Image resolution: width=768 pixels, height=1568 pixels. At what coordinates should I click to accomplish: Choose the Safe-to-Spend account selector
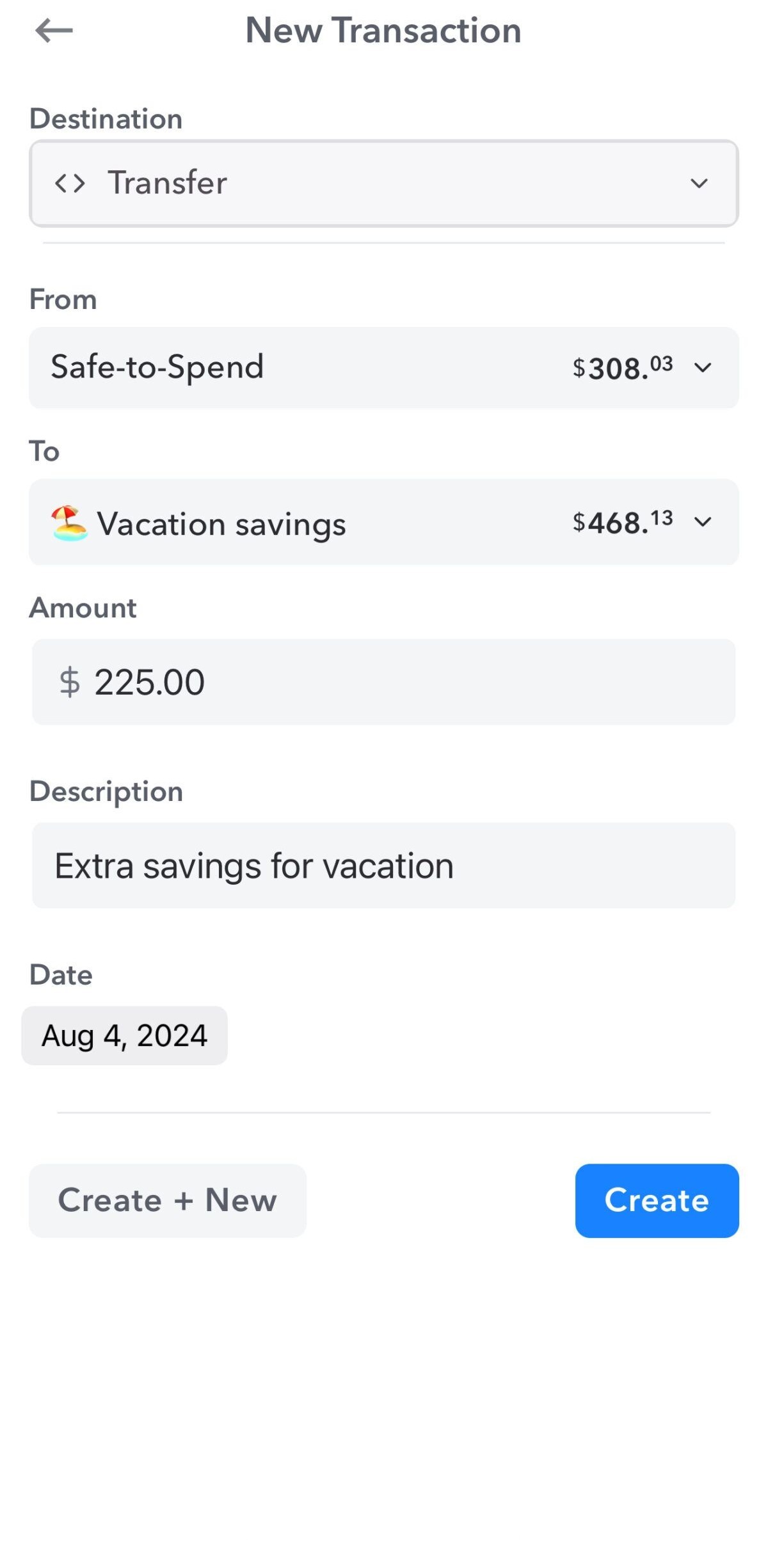[x=384, y=368]
